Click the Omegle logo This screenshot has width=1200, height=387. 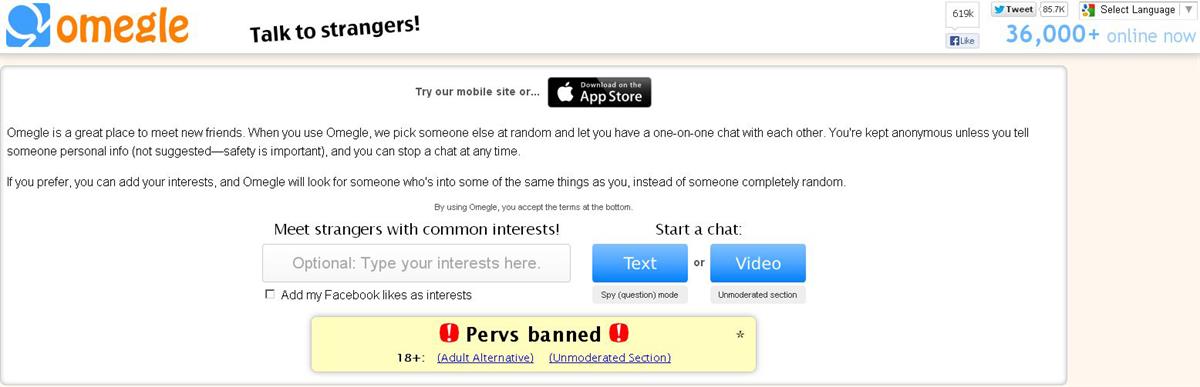(x=97, y=25)
